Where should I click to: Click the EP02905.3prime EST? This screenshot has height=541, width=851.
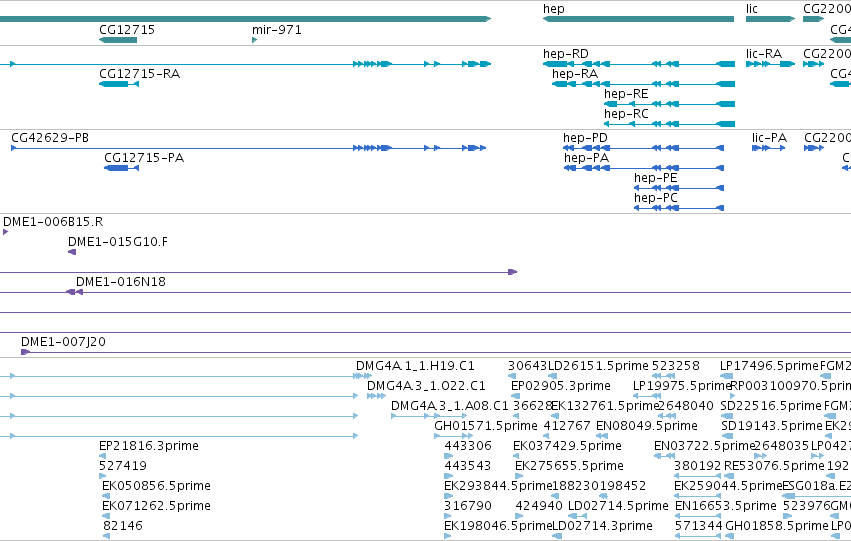[516, 396]
